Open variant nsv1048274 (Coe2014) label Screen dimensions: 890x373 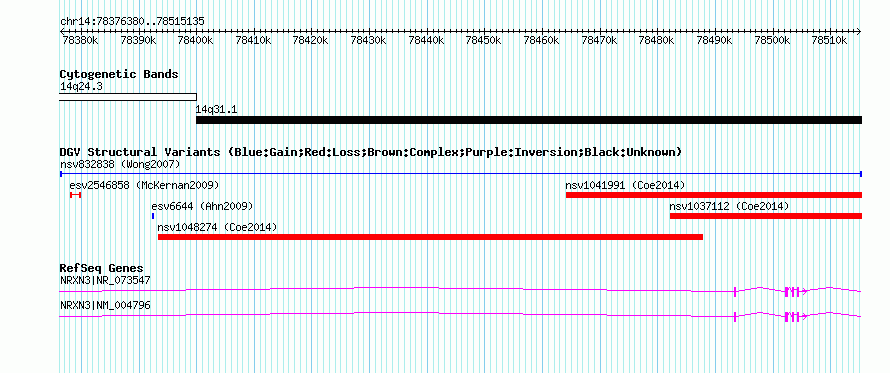coord(217,227)
